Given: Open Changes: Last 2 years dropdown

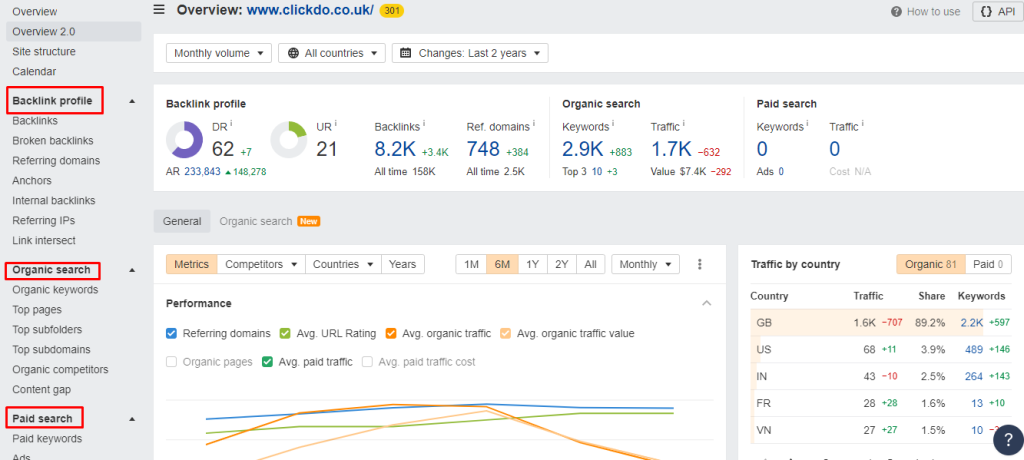Looking at the screenshot, I should 470,53.
